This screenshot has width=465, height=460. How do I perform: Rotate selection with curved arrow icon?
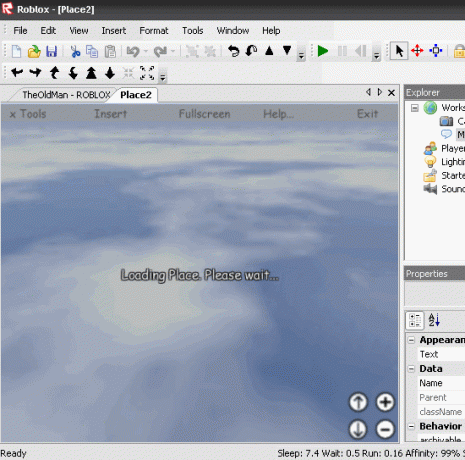[x=234, y=51]
